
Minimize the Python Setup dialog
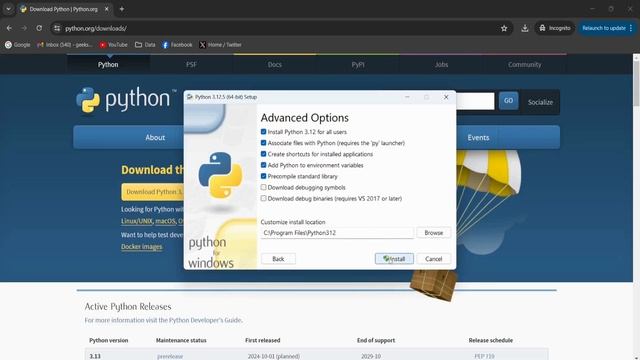[407, 97]
